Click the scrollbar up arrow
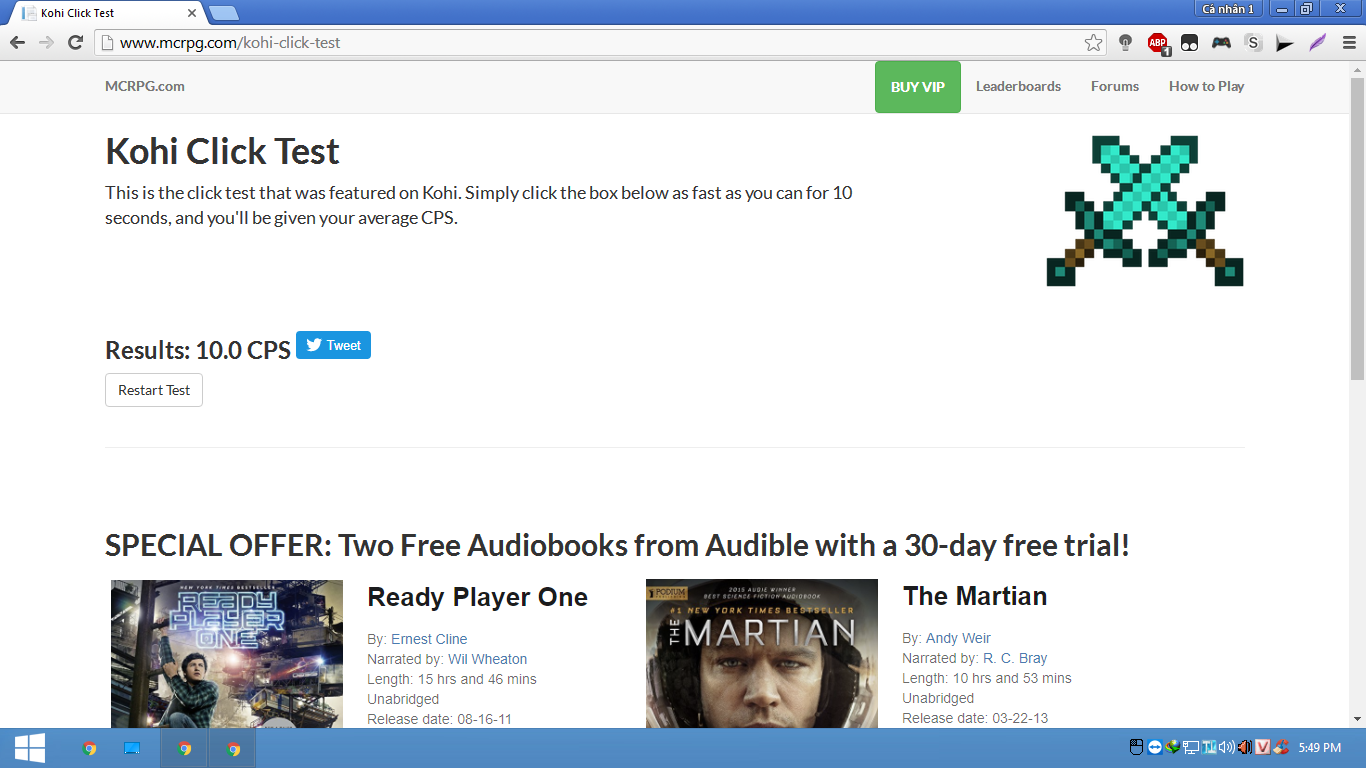Viewport: 1366px width, 768px height. click(1357, 69)
